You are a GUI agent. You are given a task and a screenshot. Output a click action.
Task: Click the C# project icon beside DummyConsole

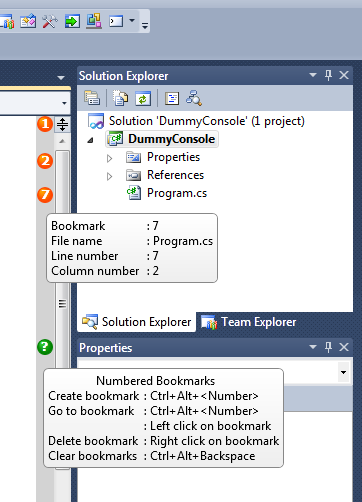pyautogui.click(x=115, y=139)
